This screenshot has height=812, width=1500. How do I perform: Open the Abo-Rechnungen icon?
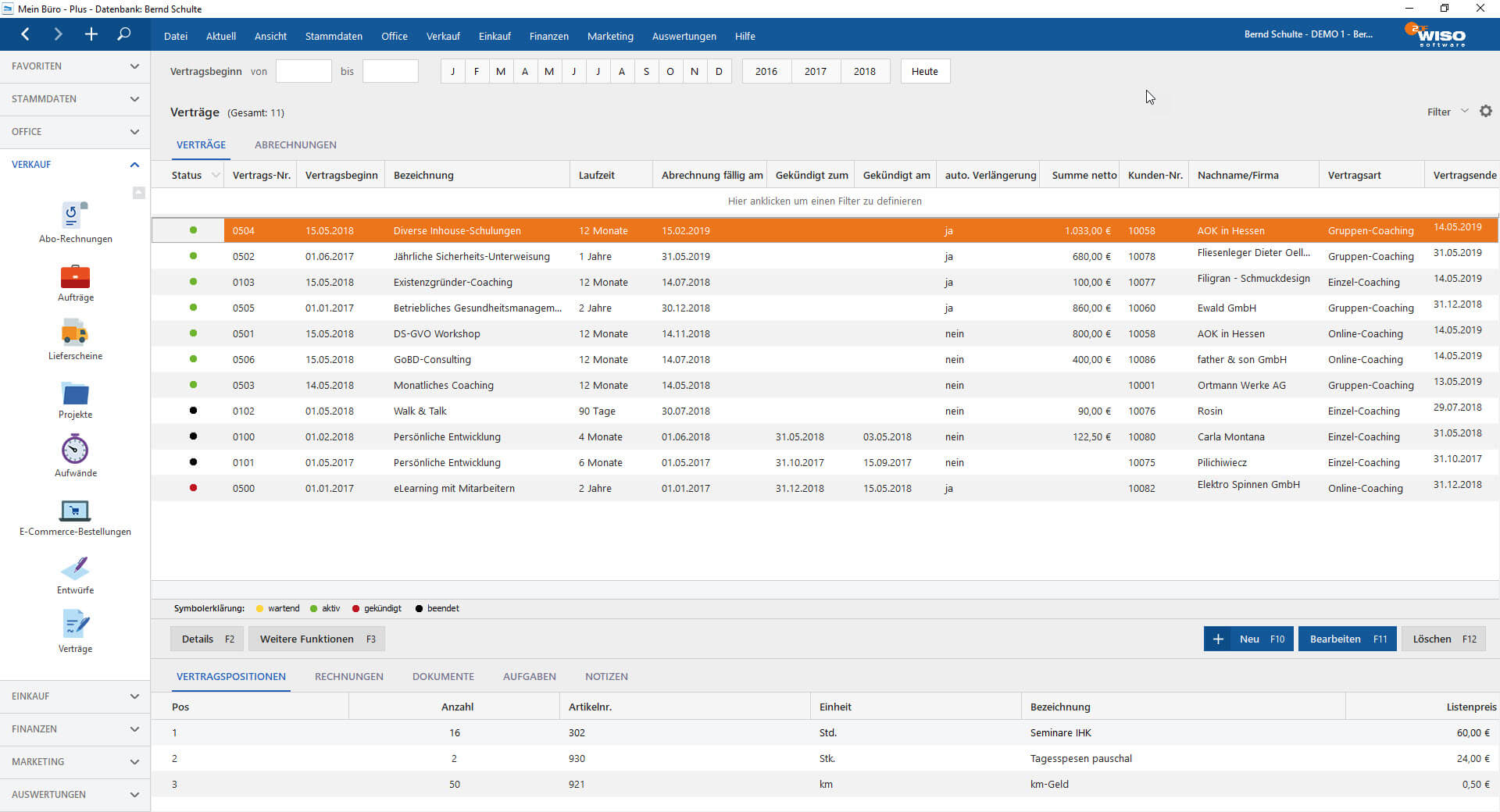[75, 215]
